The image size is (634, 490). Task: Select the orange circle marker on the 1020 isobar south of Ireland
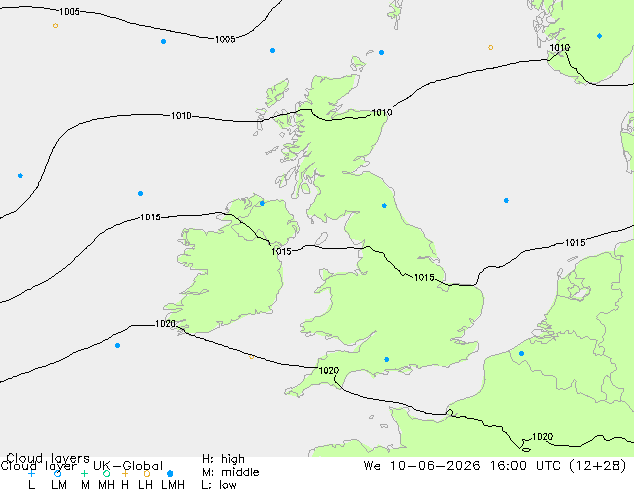251,357
